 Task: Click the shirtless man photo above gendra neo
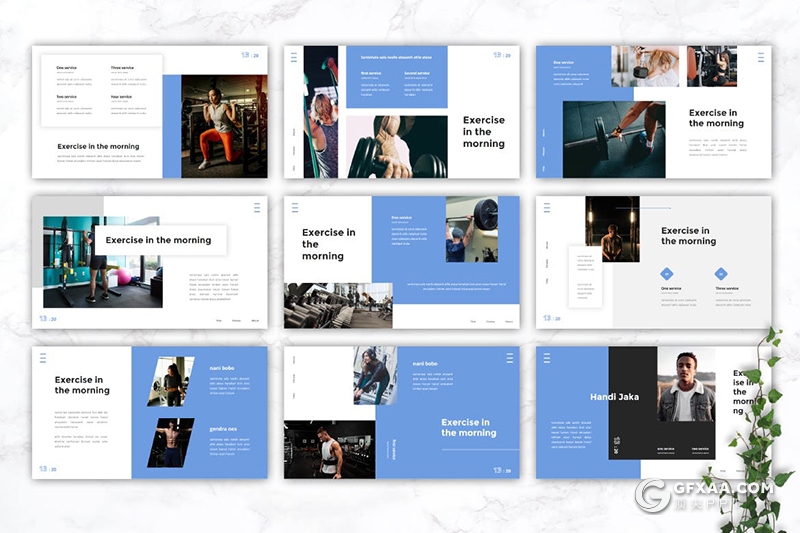(170, 442)
